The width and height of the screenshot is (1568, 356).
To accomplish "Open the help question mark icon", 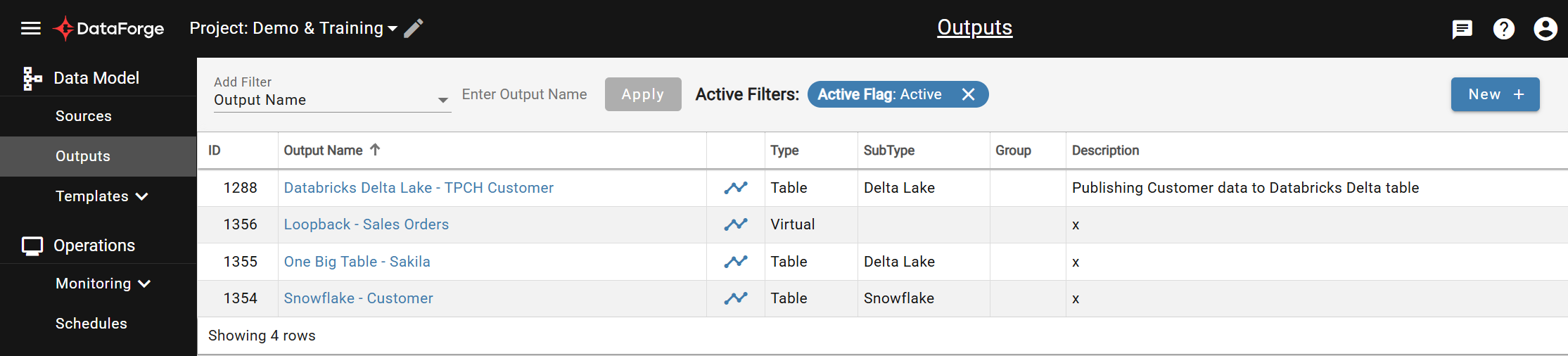I will click(x=1504, y=29).
